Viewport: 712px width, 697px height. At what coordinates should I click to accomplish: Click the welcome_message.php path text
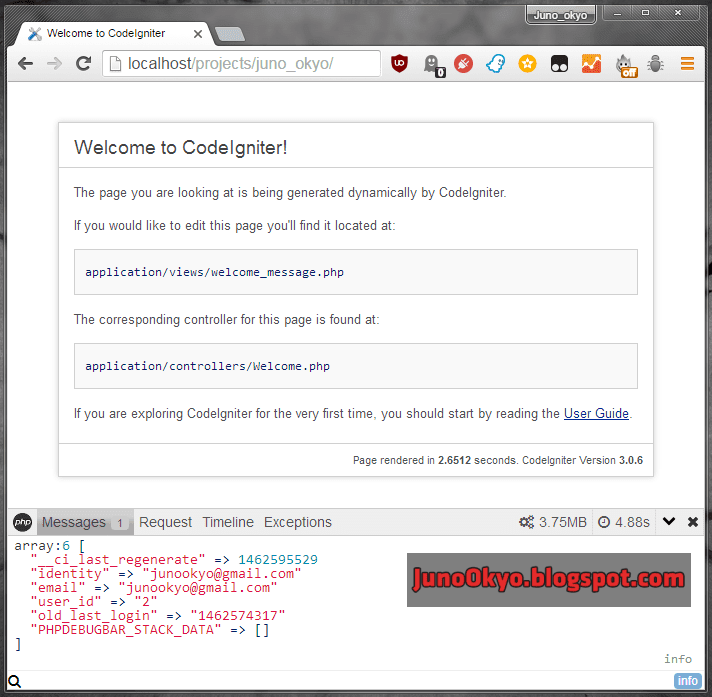pos(214,272)
